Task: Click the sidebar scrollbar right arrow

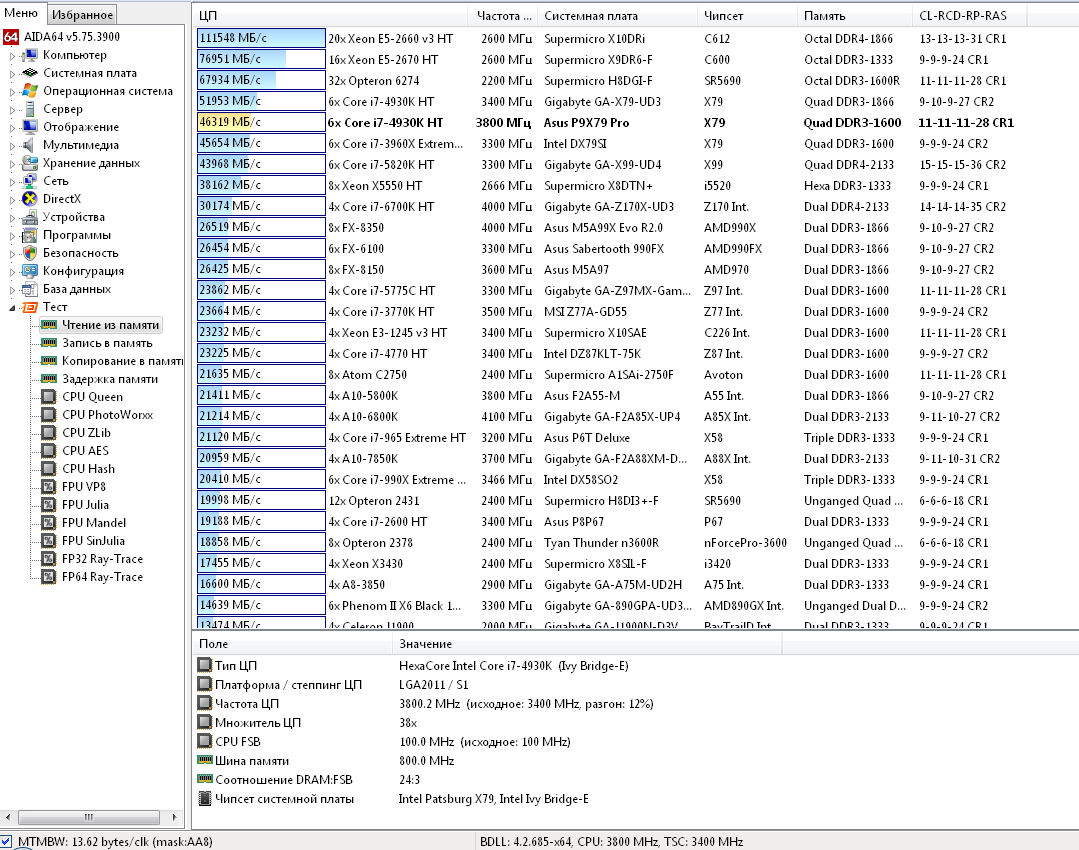Action: [x=175, y=818]
